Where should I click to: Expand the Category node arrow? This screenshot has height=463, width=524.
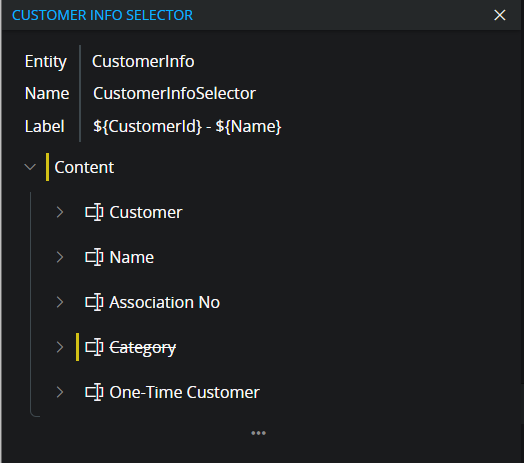[x=60, y=347]
